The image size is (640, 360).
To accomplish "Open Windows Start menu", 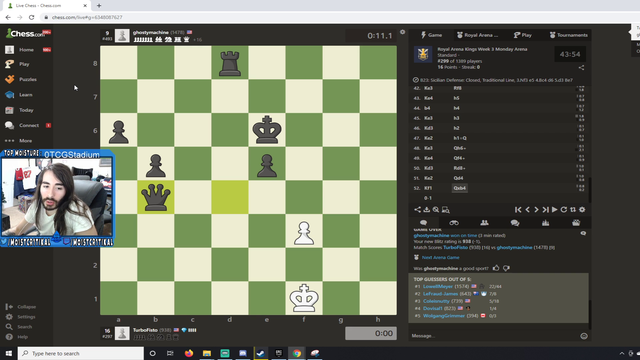I will tap(9, 353).
